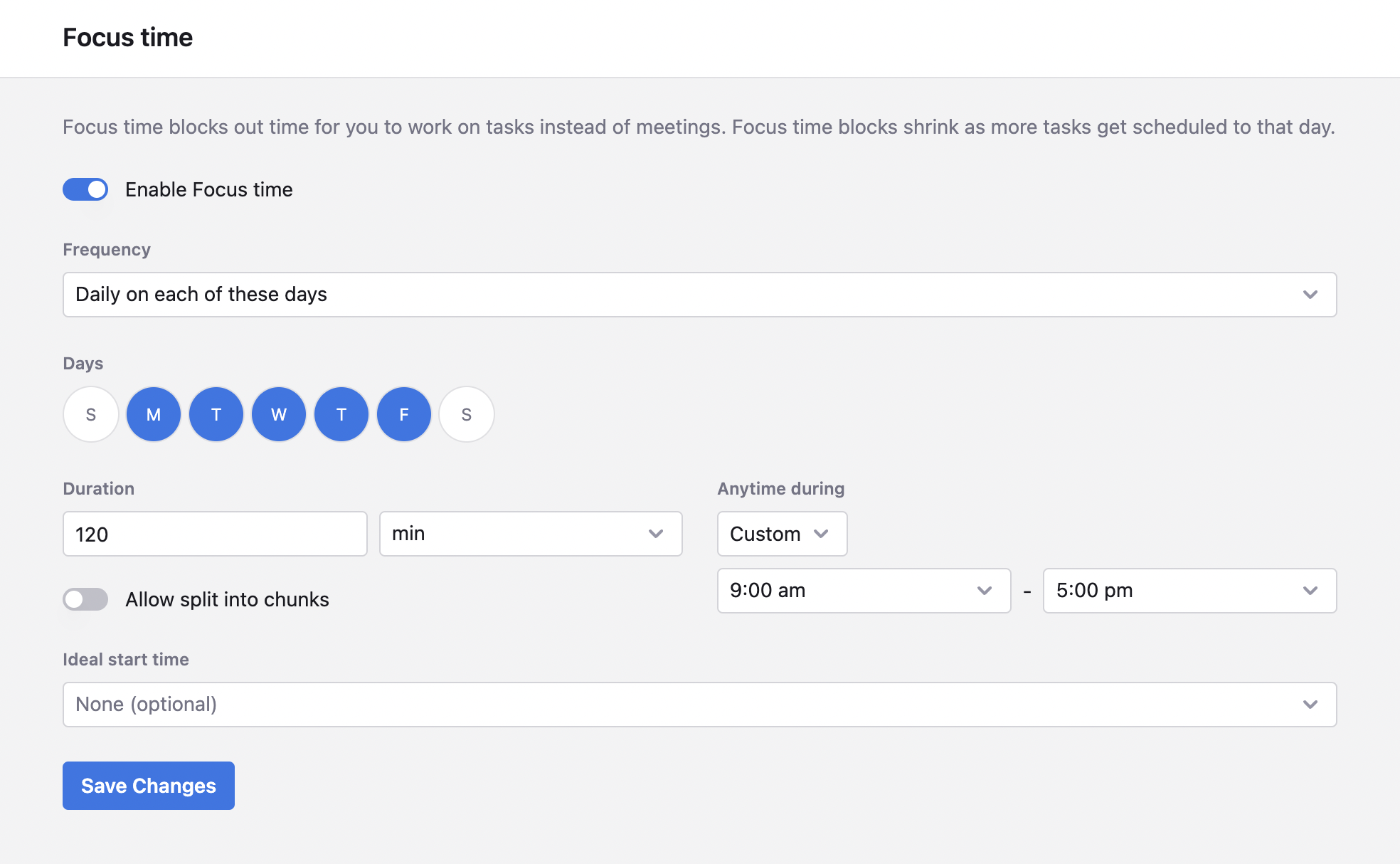Viewport: 1400px width, 864px height.
Task: Open the Custom anytime-during dropdown
Action: click(x=781, y=534)
